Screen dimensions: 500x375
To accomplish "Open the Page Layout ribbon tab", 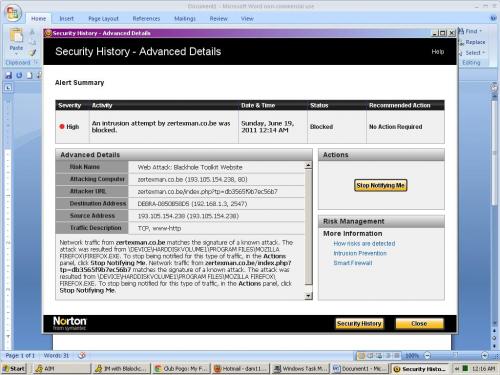I will [x=103, y=19].
